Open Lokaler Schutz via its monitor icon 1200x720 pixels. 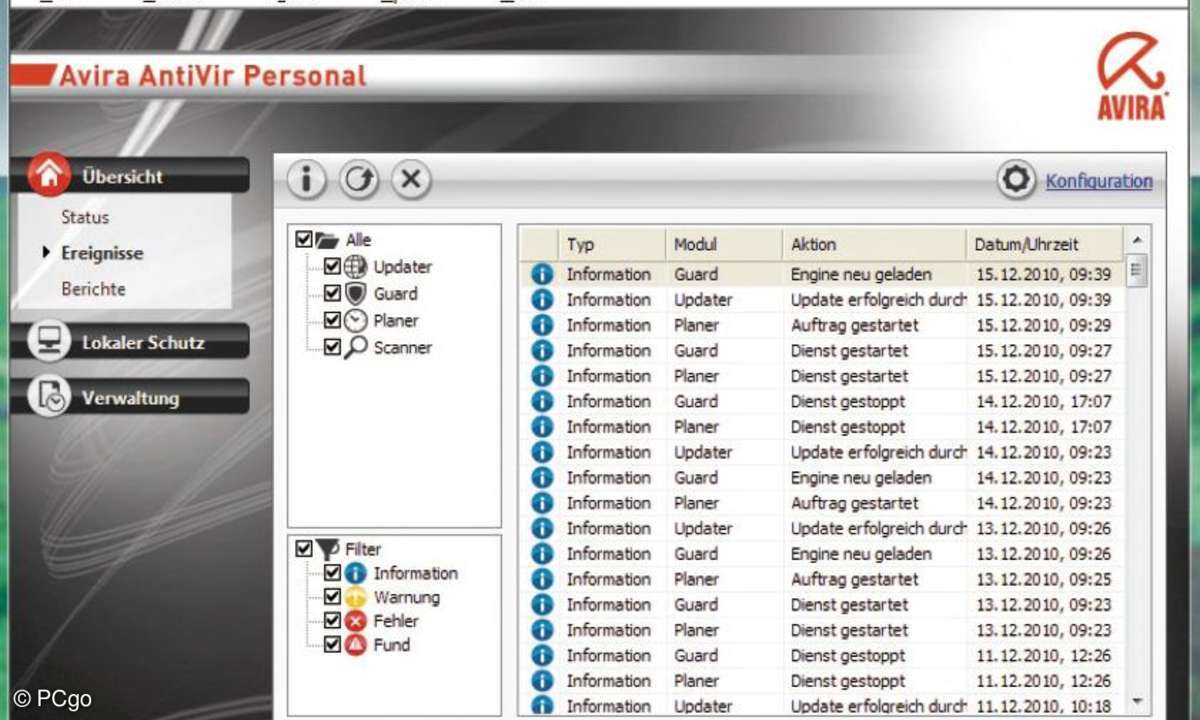49,342
